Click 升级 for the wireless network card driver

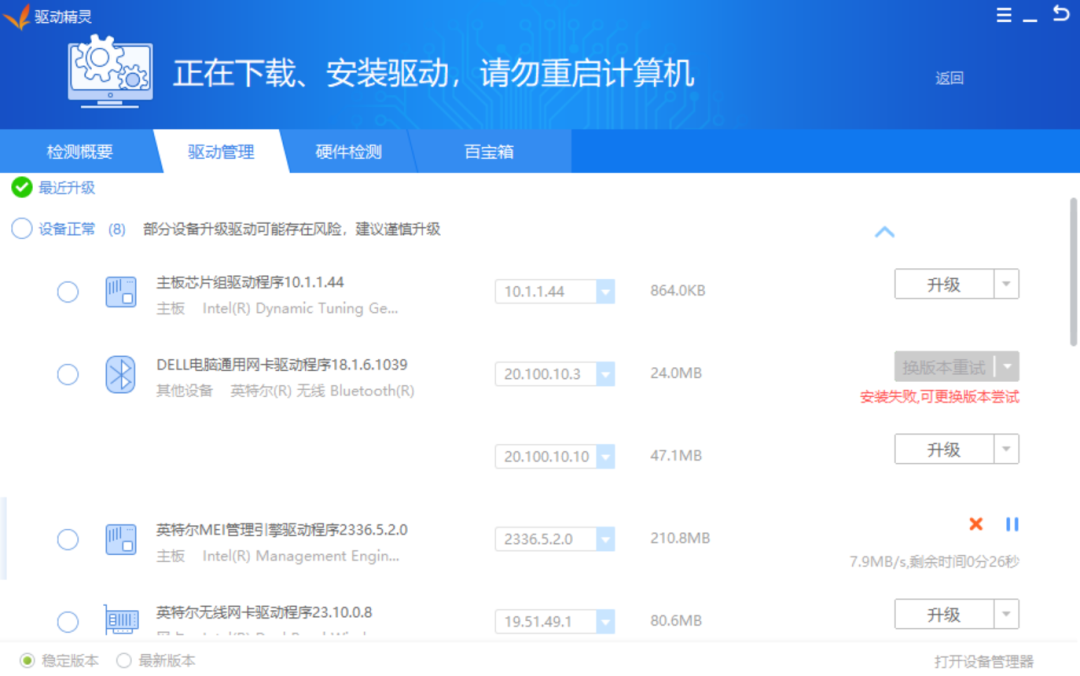(x=944, y=614)
